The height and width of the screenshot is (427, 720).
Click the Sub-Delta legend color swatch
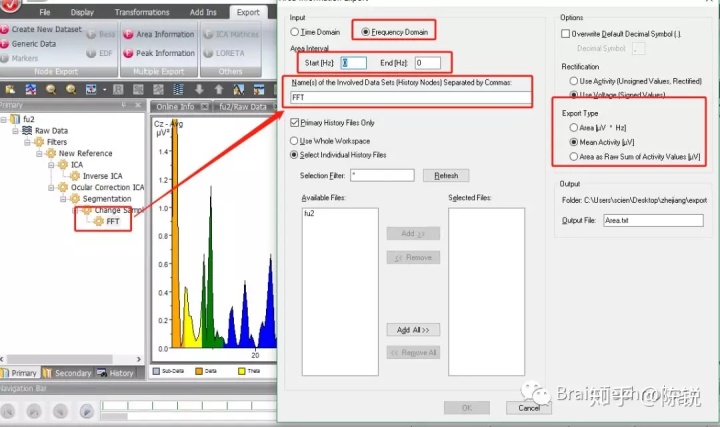(x=156, y=371)
